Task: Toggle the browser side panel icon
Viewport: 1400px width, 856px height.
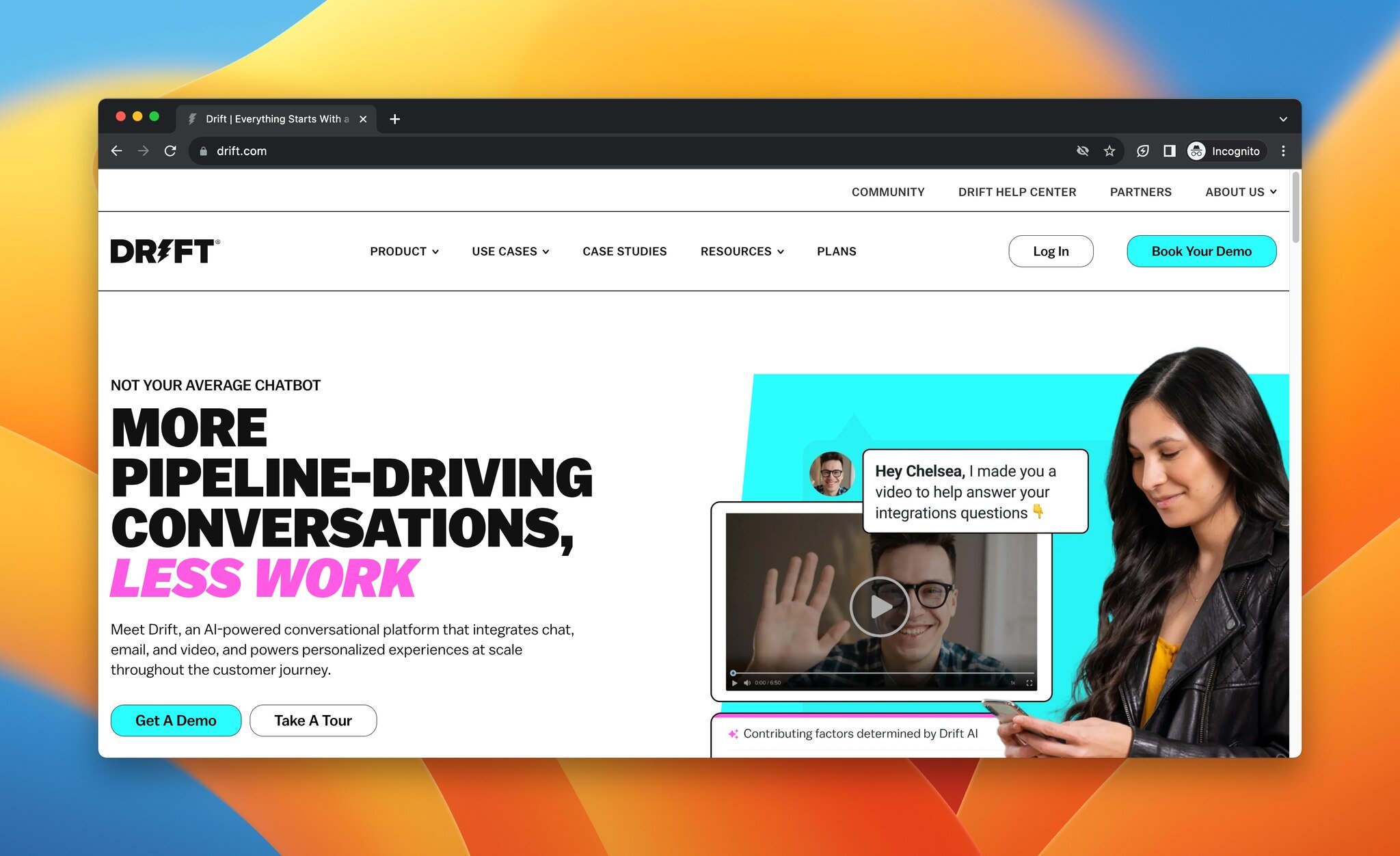Action: coord(1169,151)
